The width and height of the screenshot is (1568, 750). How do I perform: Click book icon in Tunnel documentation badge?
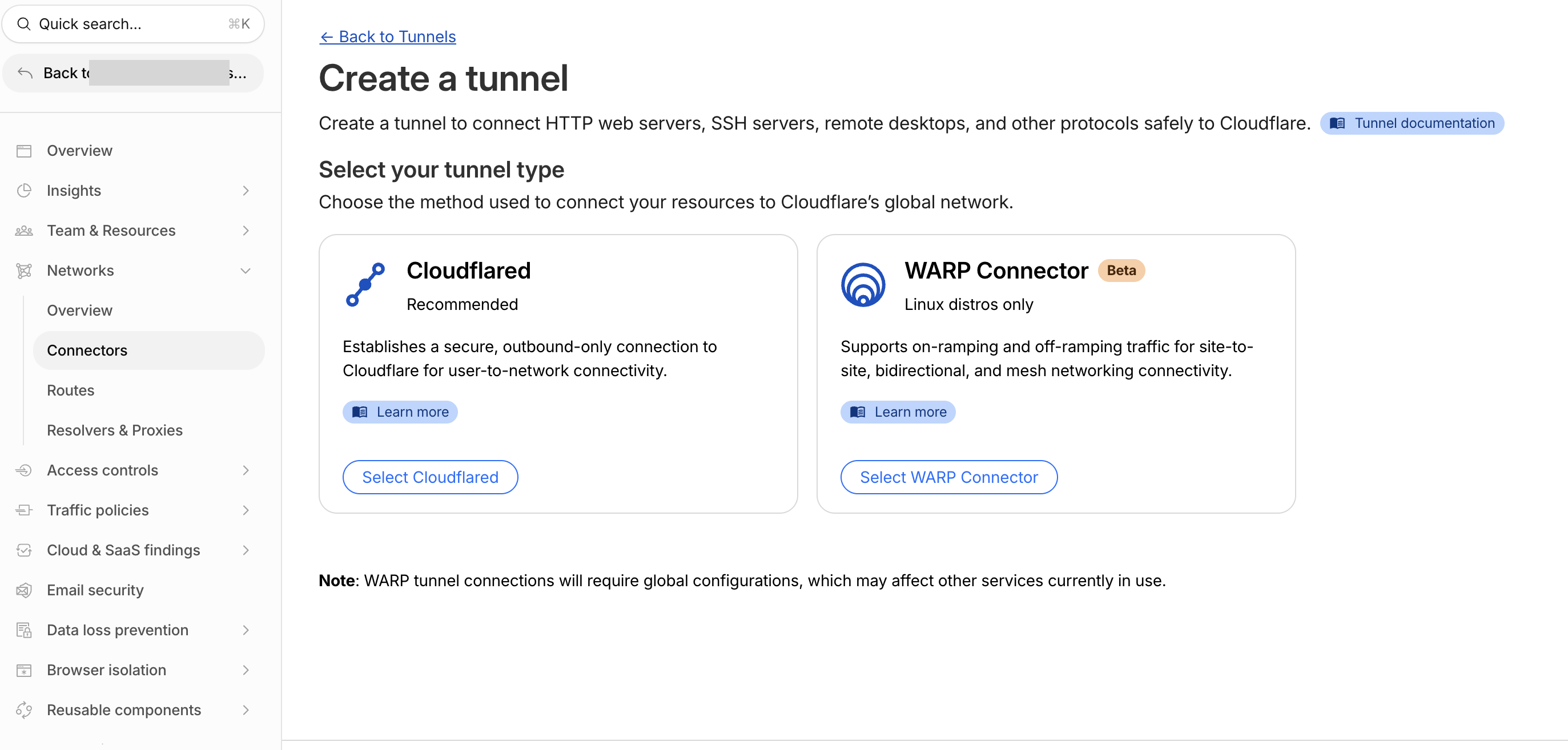pos(1337,123)
